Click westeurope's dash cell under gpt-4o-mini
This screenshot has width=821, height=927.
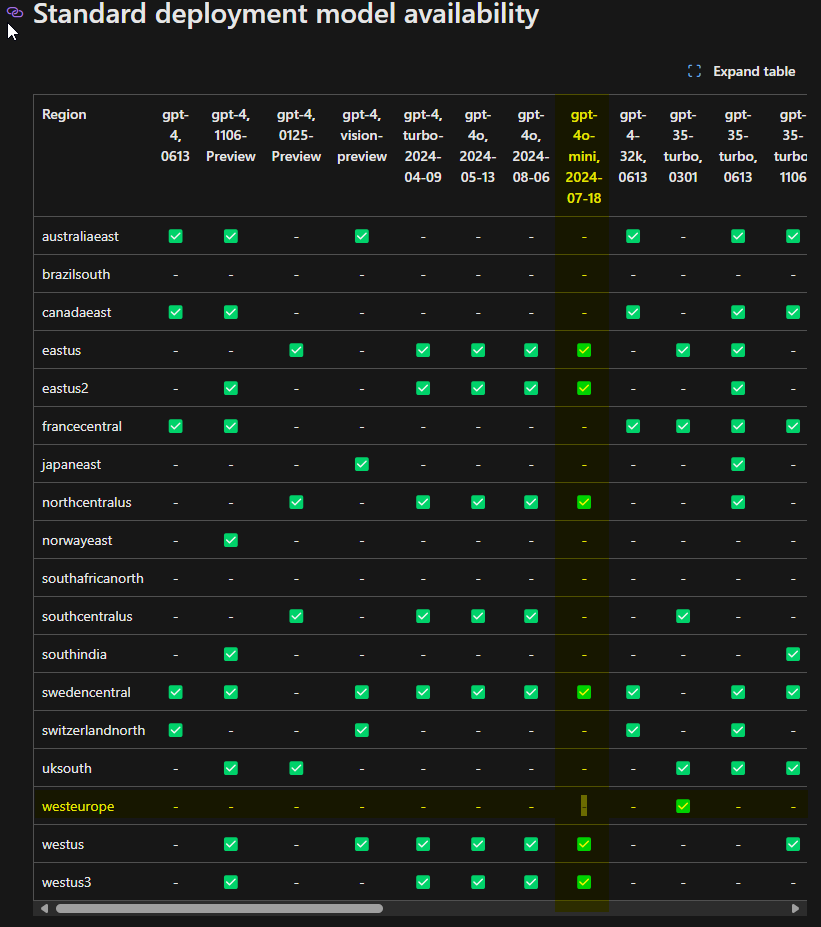pos(584,806)
